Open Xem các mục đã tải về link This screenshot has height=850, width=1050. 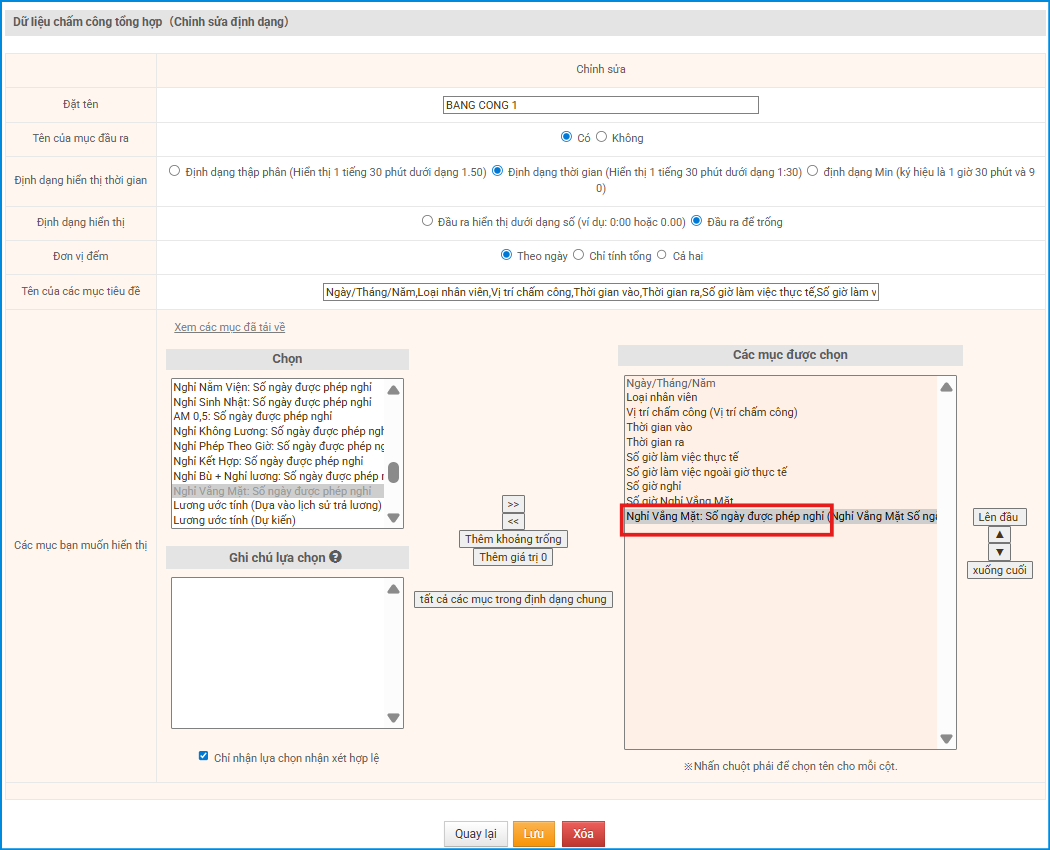(229, 327)
